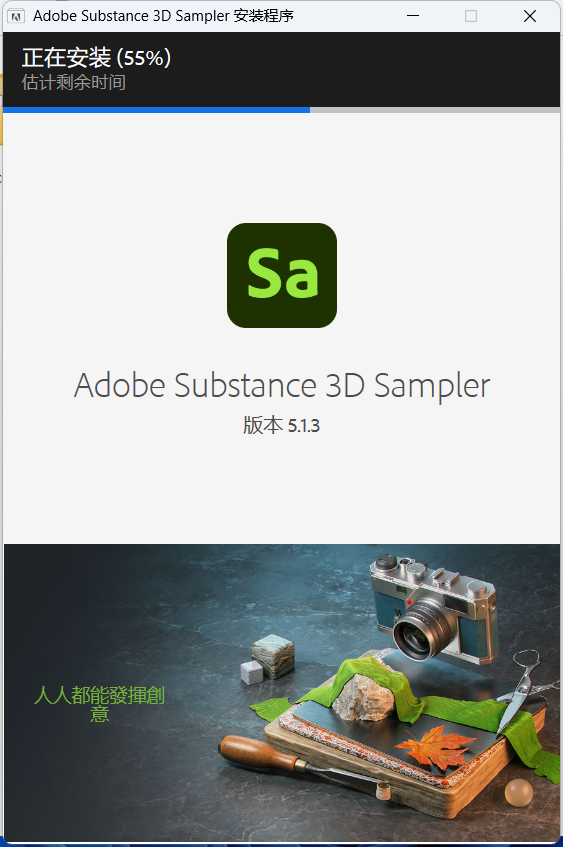
Task: Click the blue filled portion of progress bar
Action: point(157,110)
